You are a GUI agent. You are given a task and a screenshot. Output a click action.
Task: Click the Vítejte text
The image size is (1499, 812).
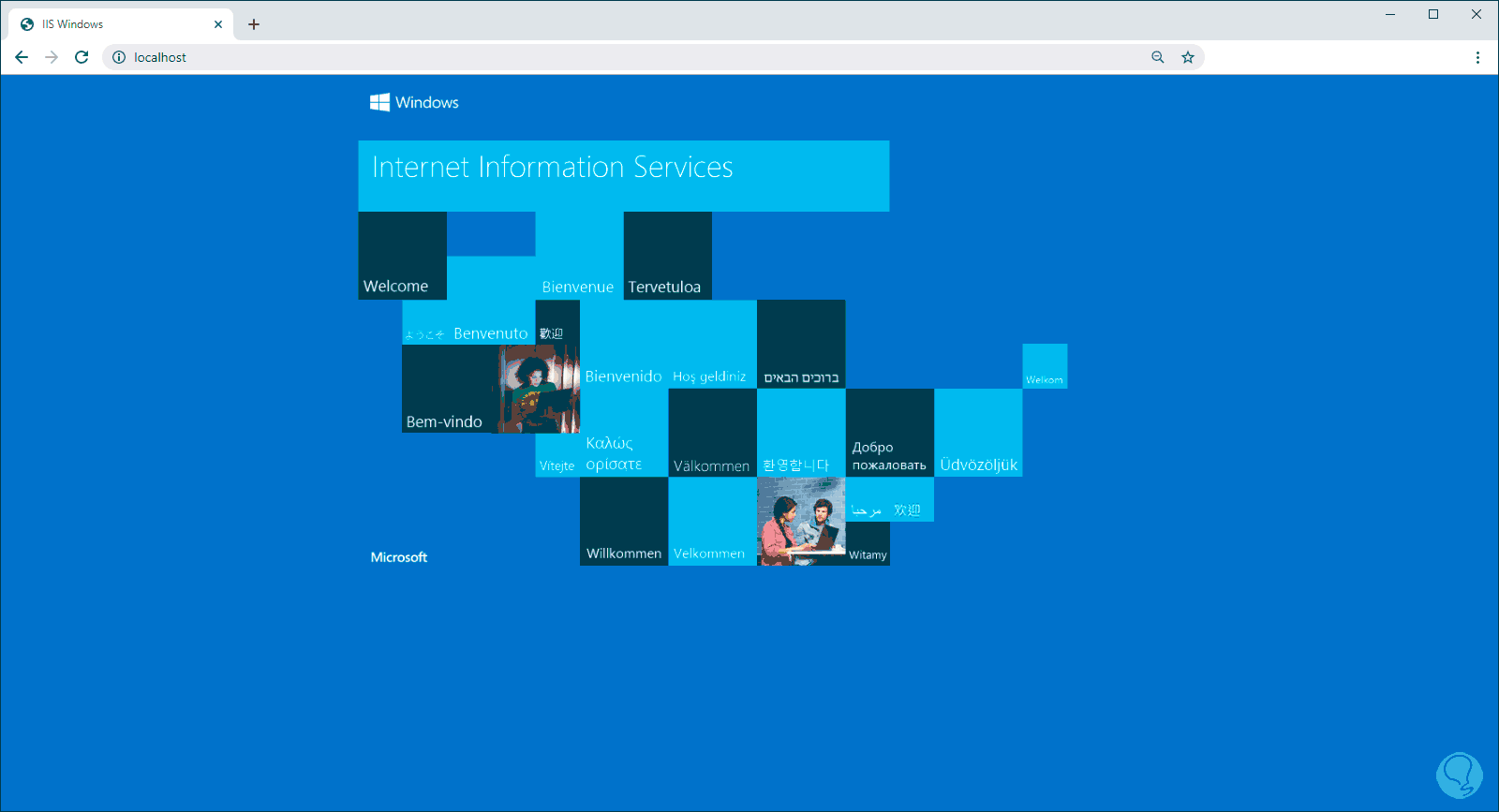coord(557,465)
